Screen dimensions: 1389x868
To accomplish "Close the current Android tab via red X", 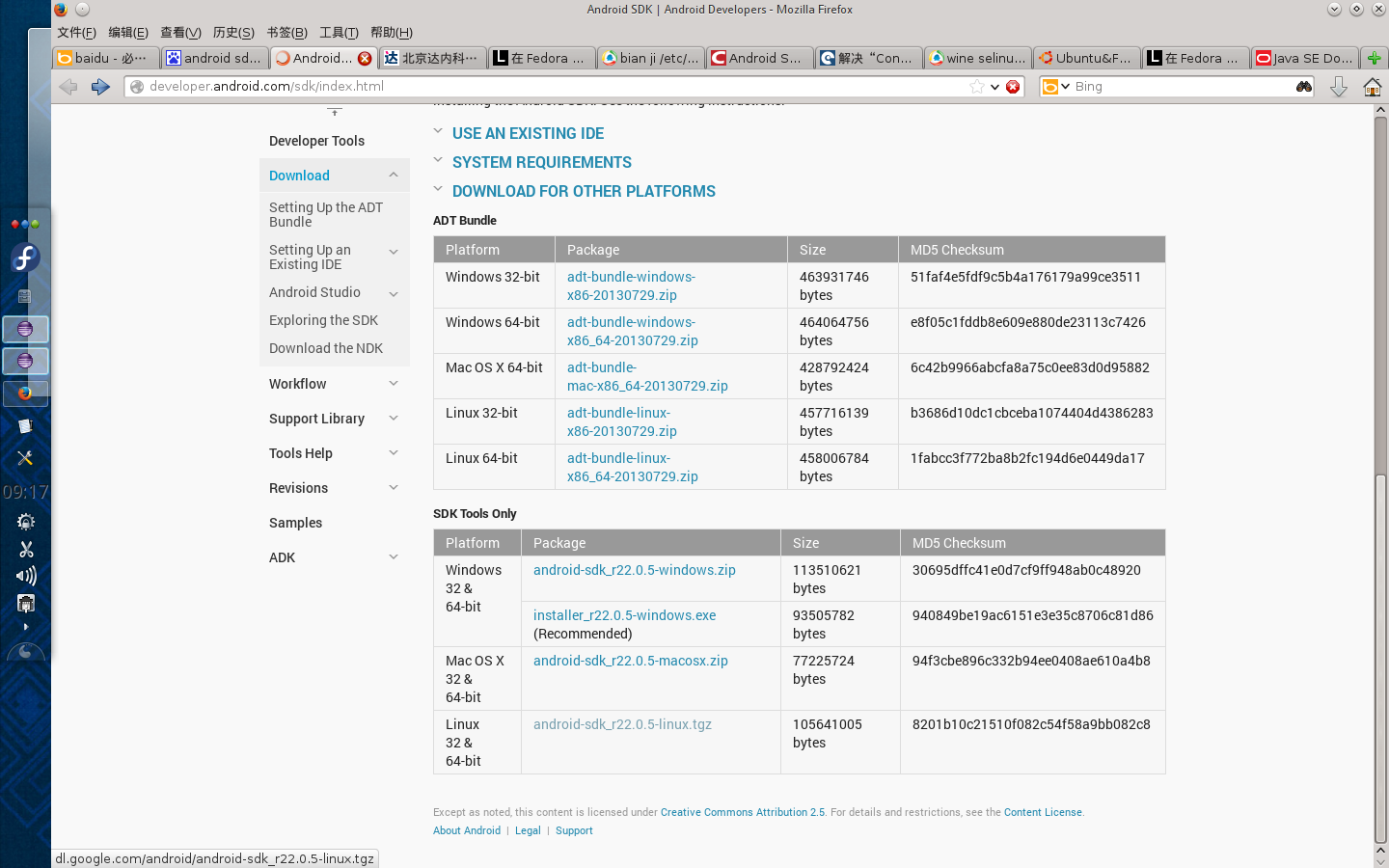I will pyautogui.click(x=365, y=58).
